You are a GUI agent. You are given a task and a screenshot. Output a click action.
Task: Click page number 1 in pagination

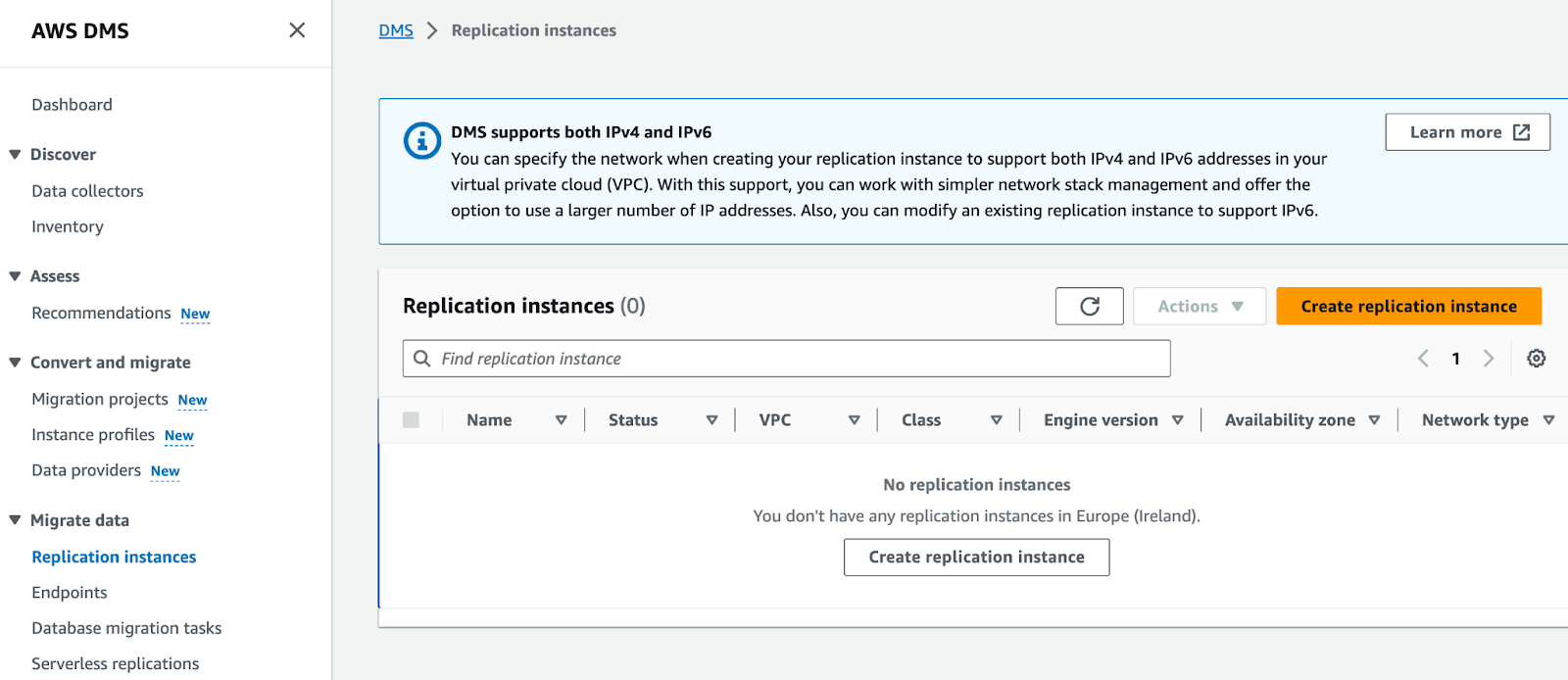(1456, 359)
